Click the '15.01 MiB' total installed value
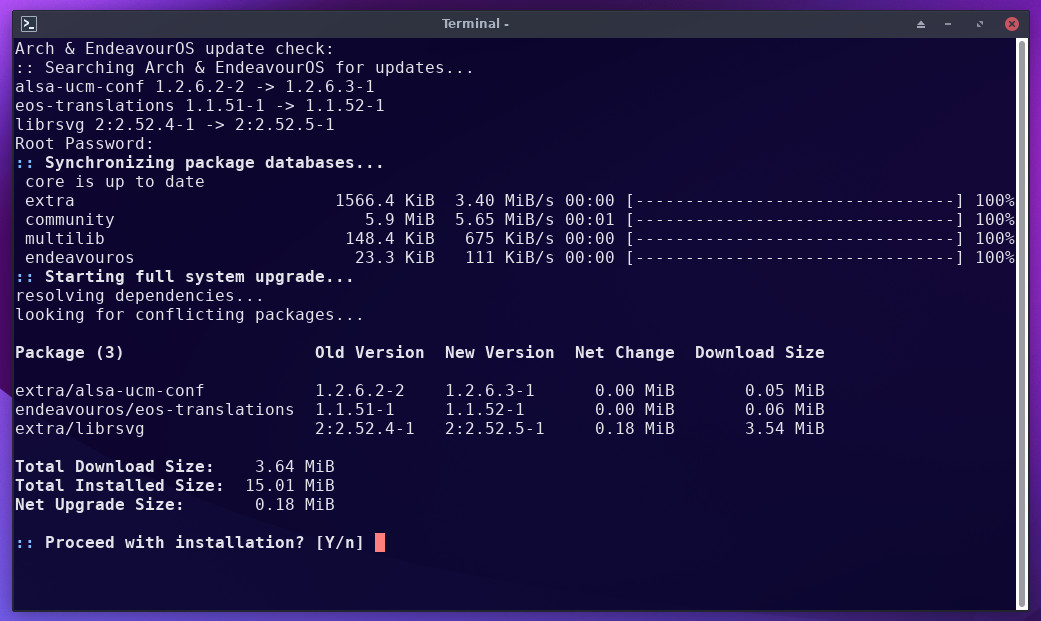Screen dimensions: 1041x621 289,486
